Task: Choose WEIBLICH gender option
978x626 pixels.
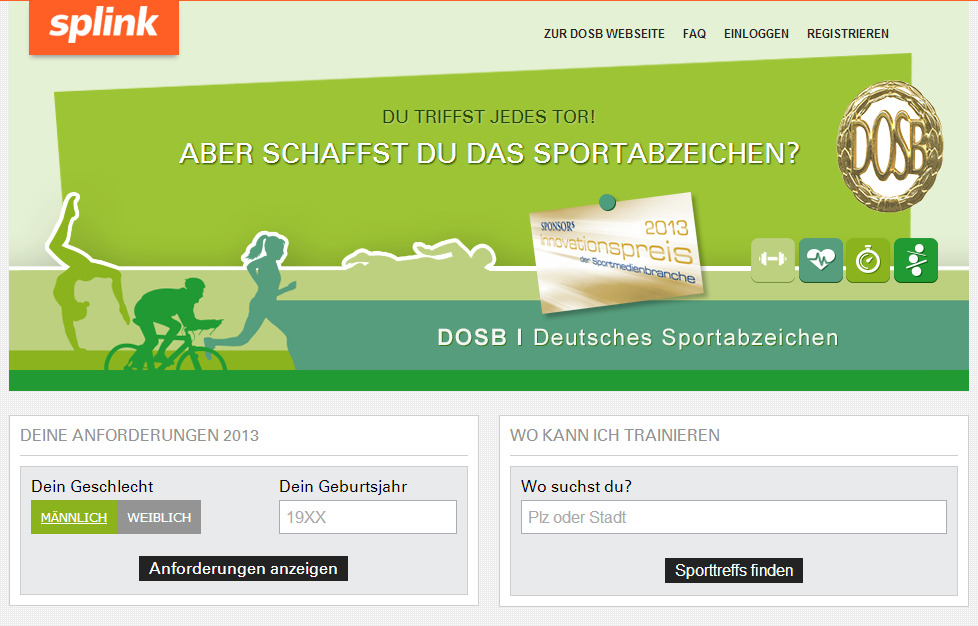Action: pyautogui.click(x=159, y=517)
